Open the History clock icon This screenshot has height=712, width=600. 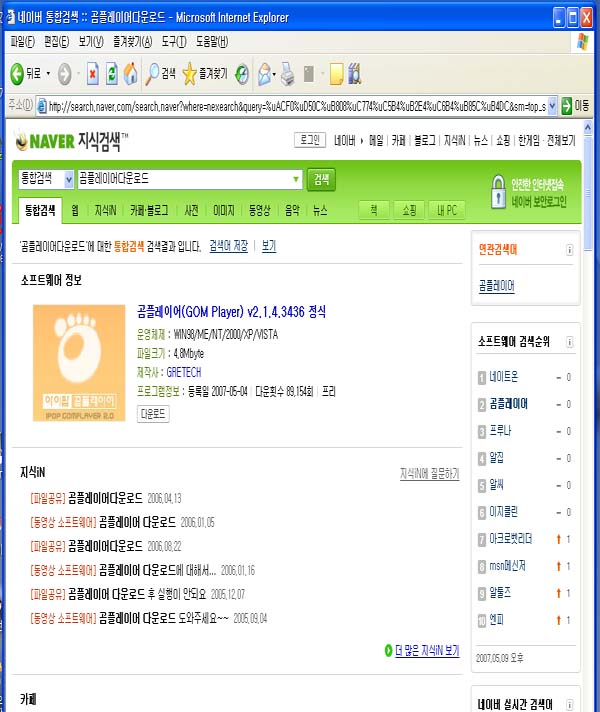point(242,74)
